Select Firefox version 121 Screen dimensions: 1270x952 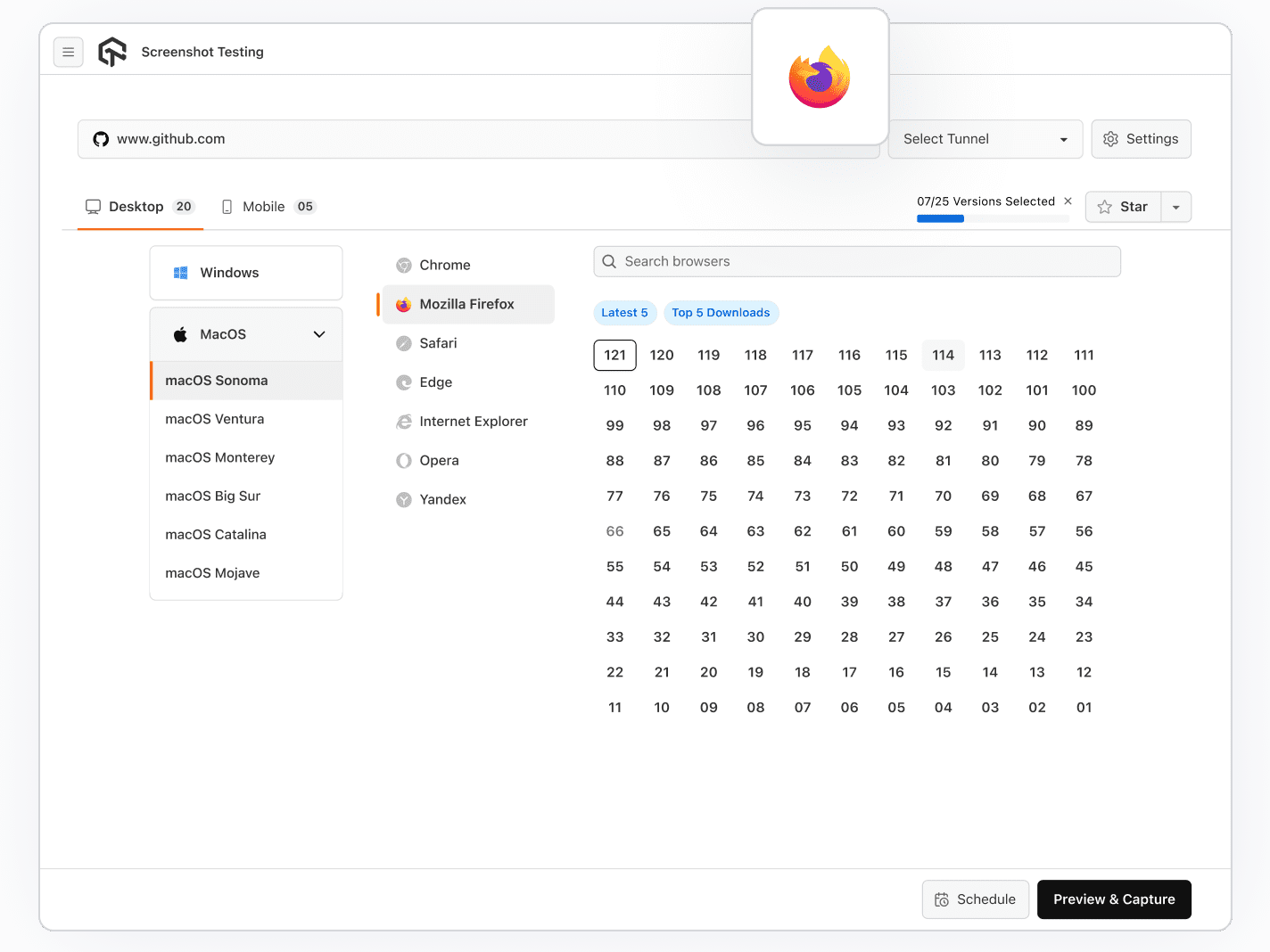click(614, 355)
